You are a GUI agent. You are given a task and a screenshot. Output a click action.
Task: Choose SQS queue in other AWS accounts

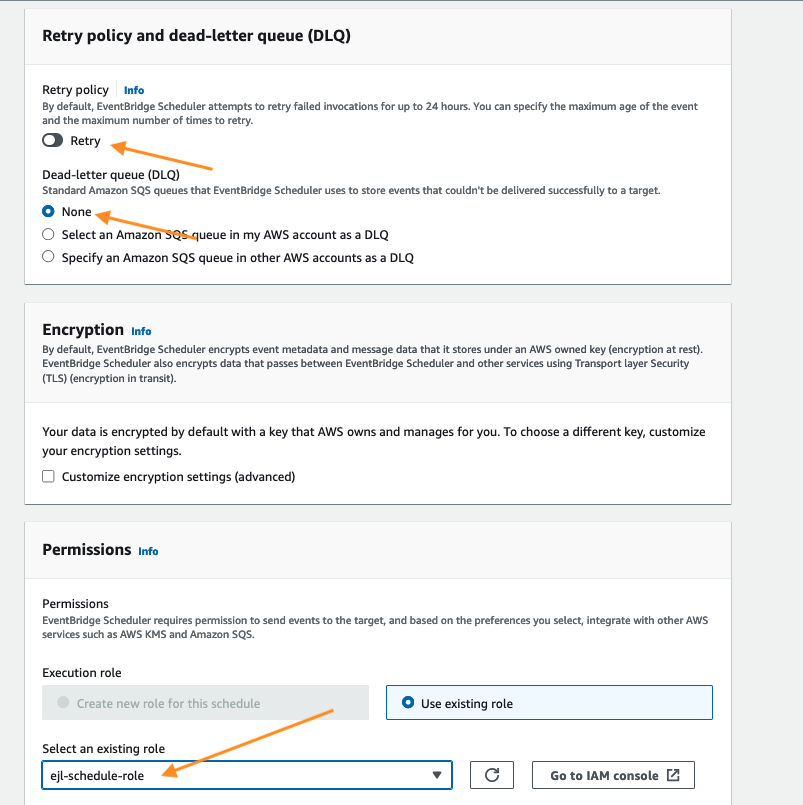click(48, 257)
